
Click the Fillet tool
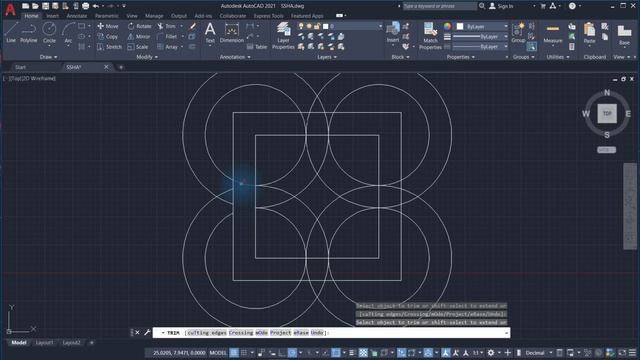[167, 36]
